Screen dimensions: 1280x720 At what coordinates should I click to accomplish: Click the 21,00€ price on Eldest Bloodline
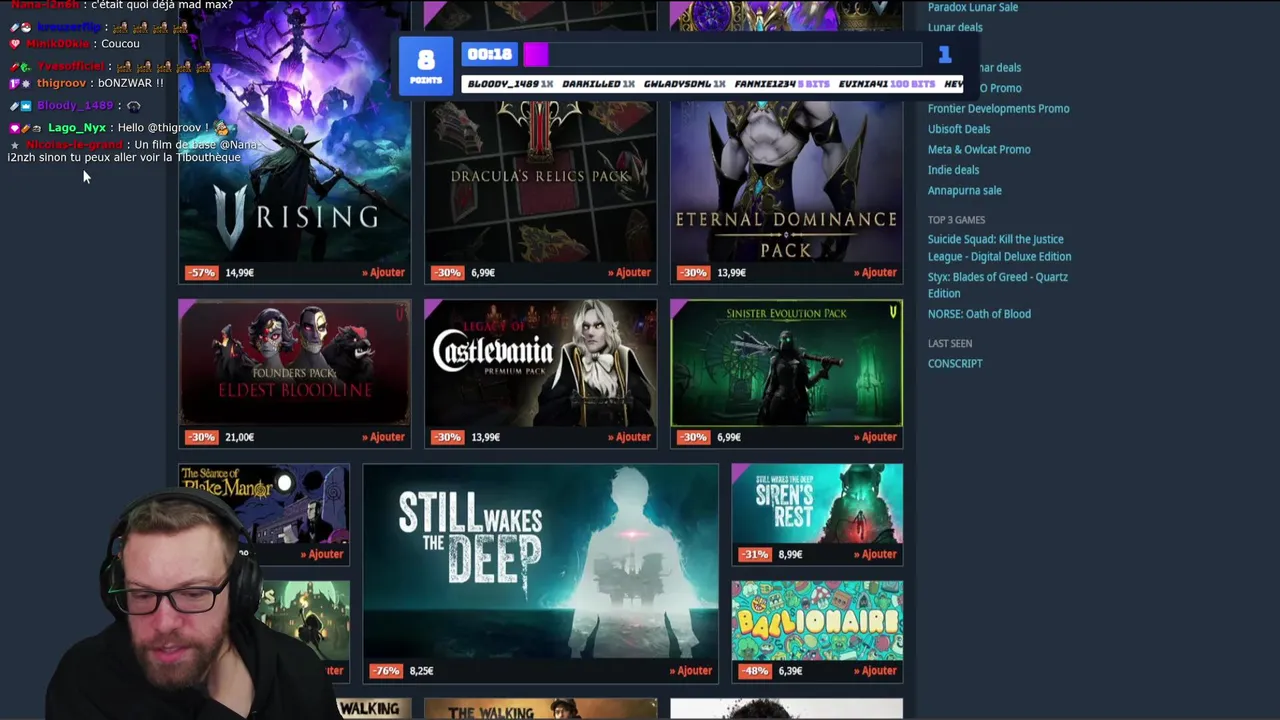239,437
